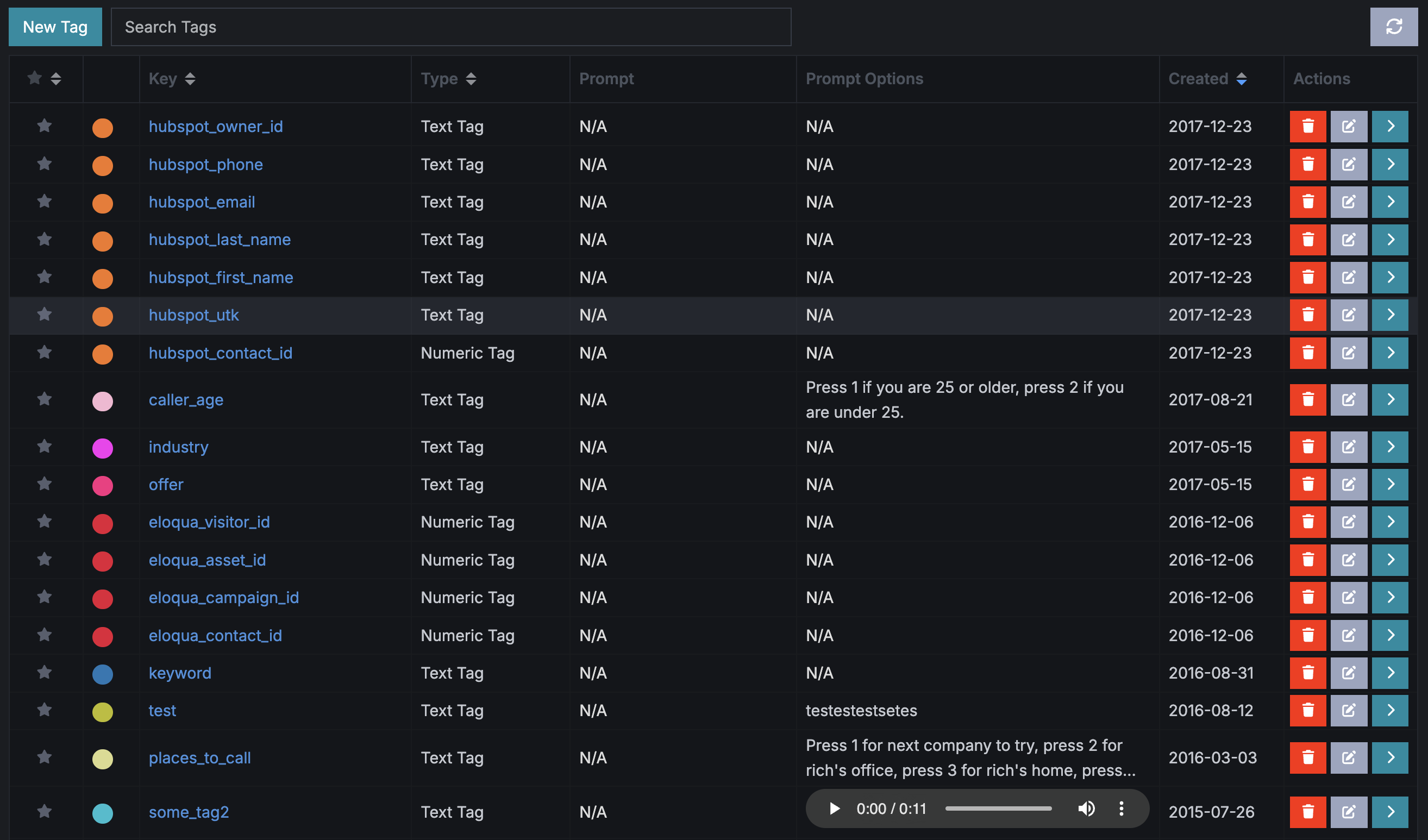Click the pink color swatch beside caller_age

103,402
